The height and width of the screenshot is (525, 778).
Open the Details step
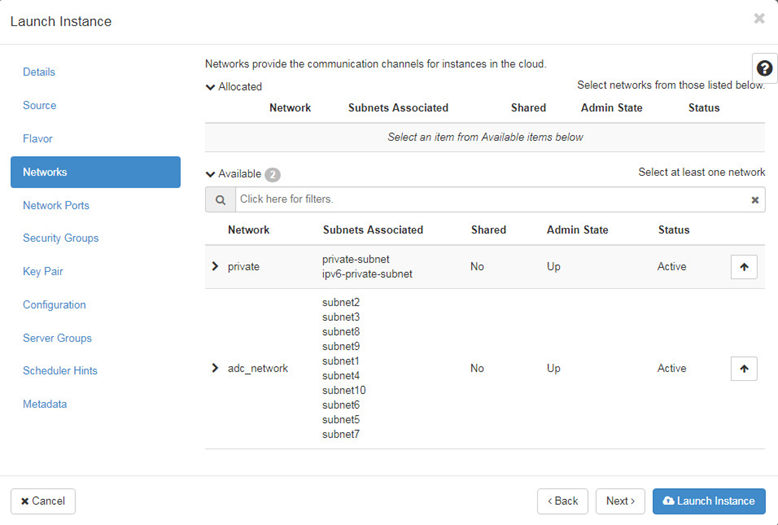pos(39,72)
